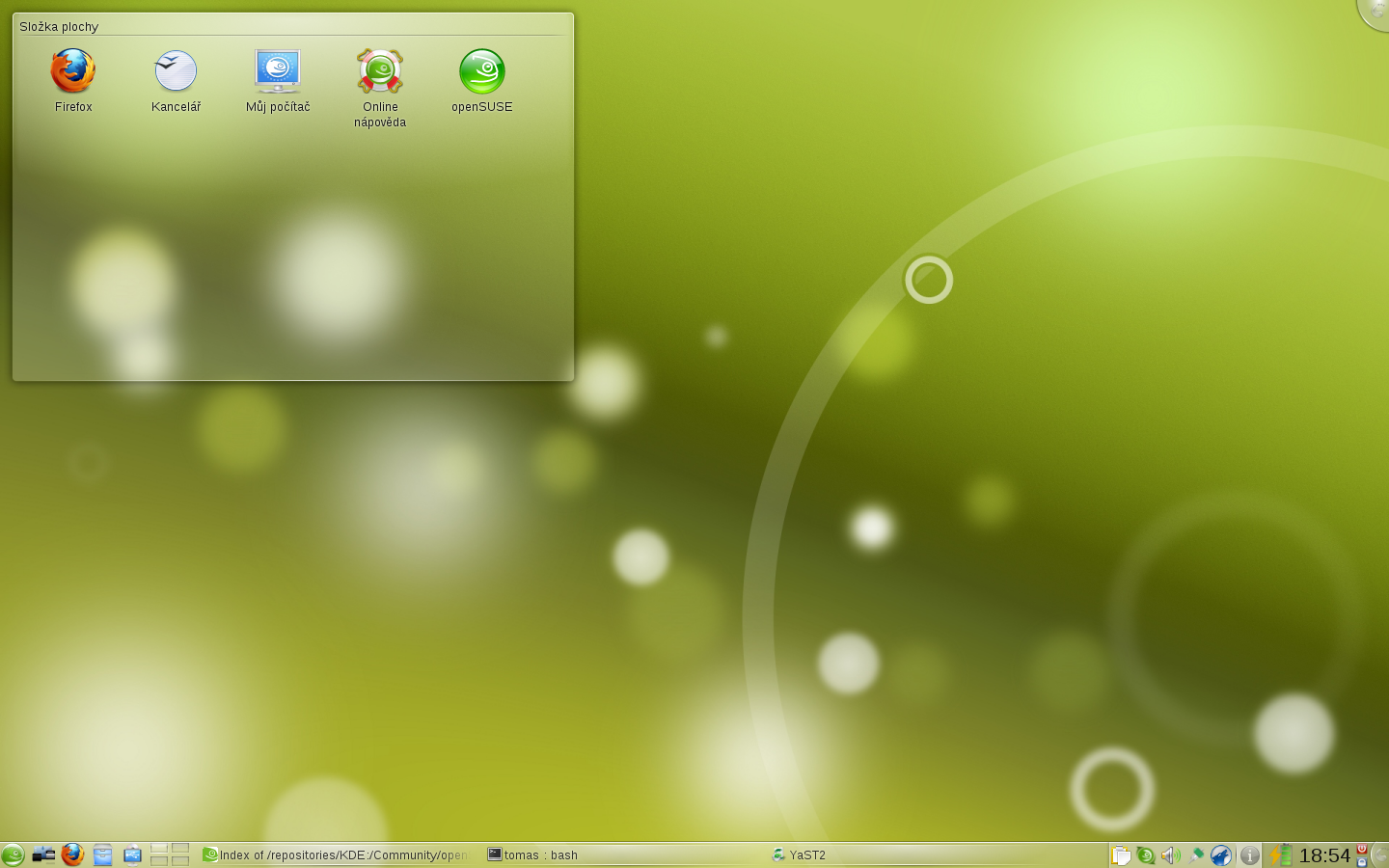Open the openSUSE desktop icon
The width and height of the screenshot is (1389, 868).
[482, 80]
